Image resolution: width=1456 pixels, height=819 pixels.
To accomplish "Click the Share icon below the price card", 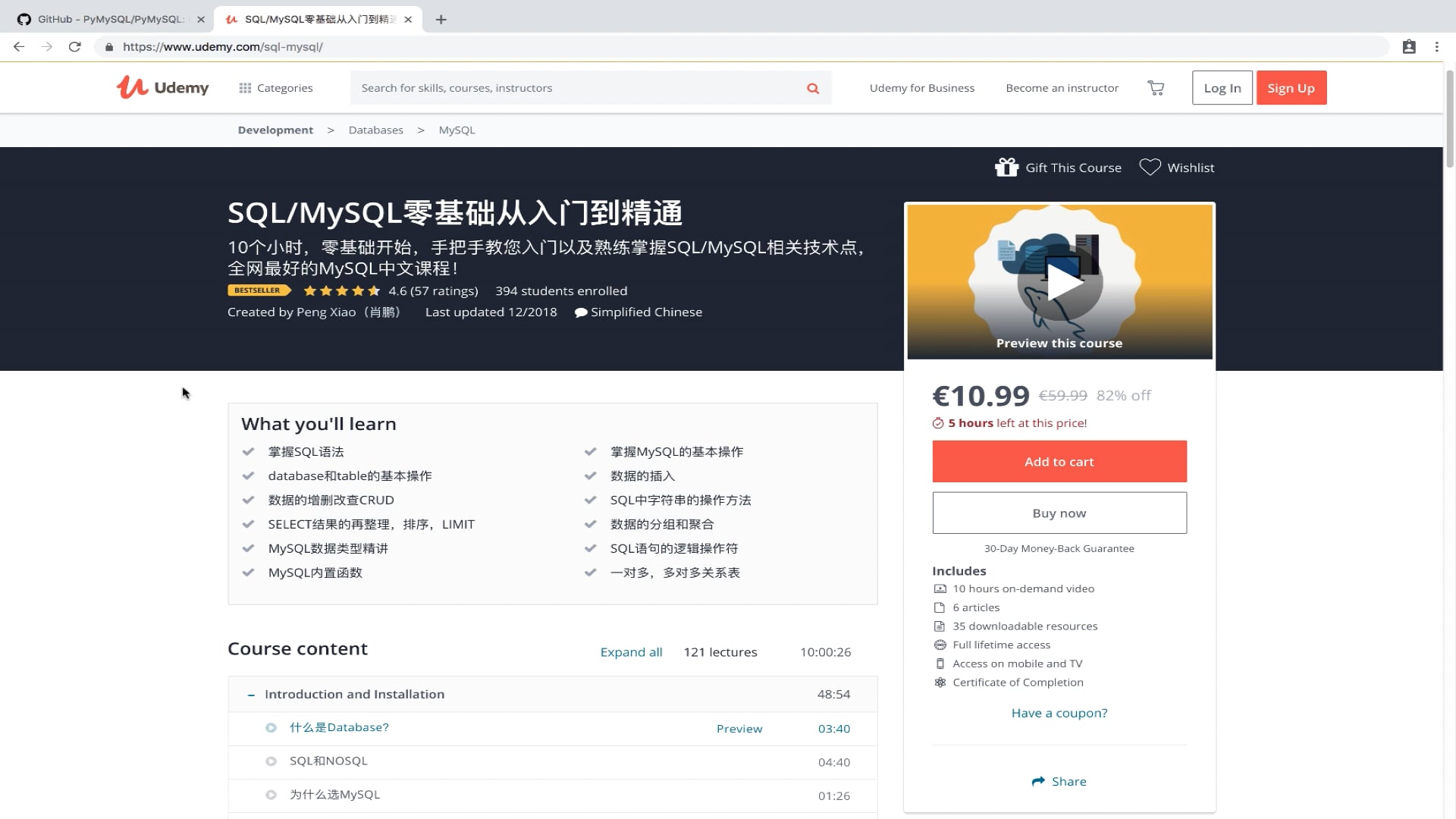I will point(1038,781).
